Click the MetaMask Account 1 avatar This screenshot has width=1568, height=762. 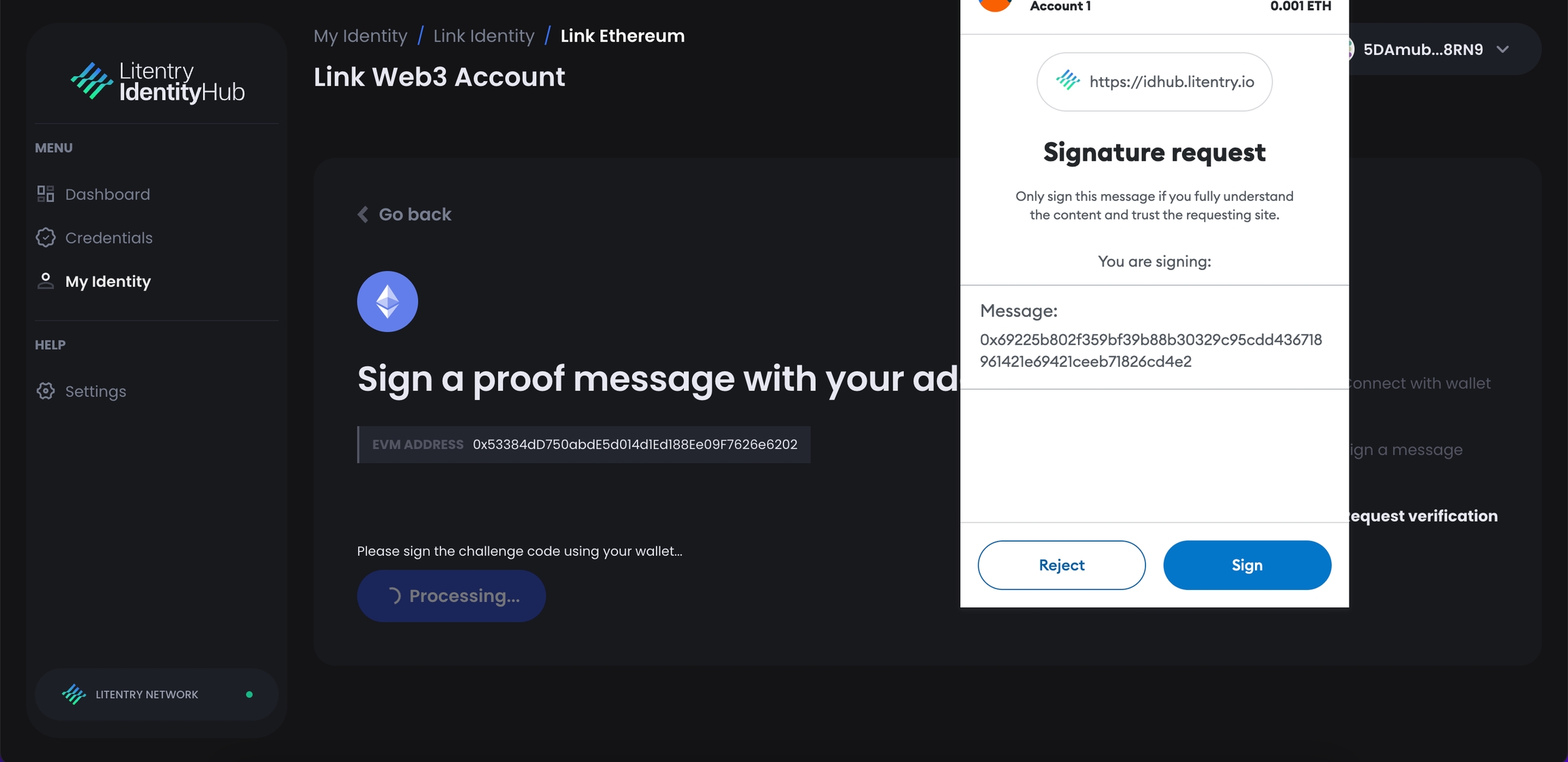(x=995, y=4)
